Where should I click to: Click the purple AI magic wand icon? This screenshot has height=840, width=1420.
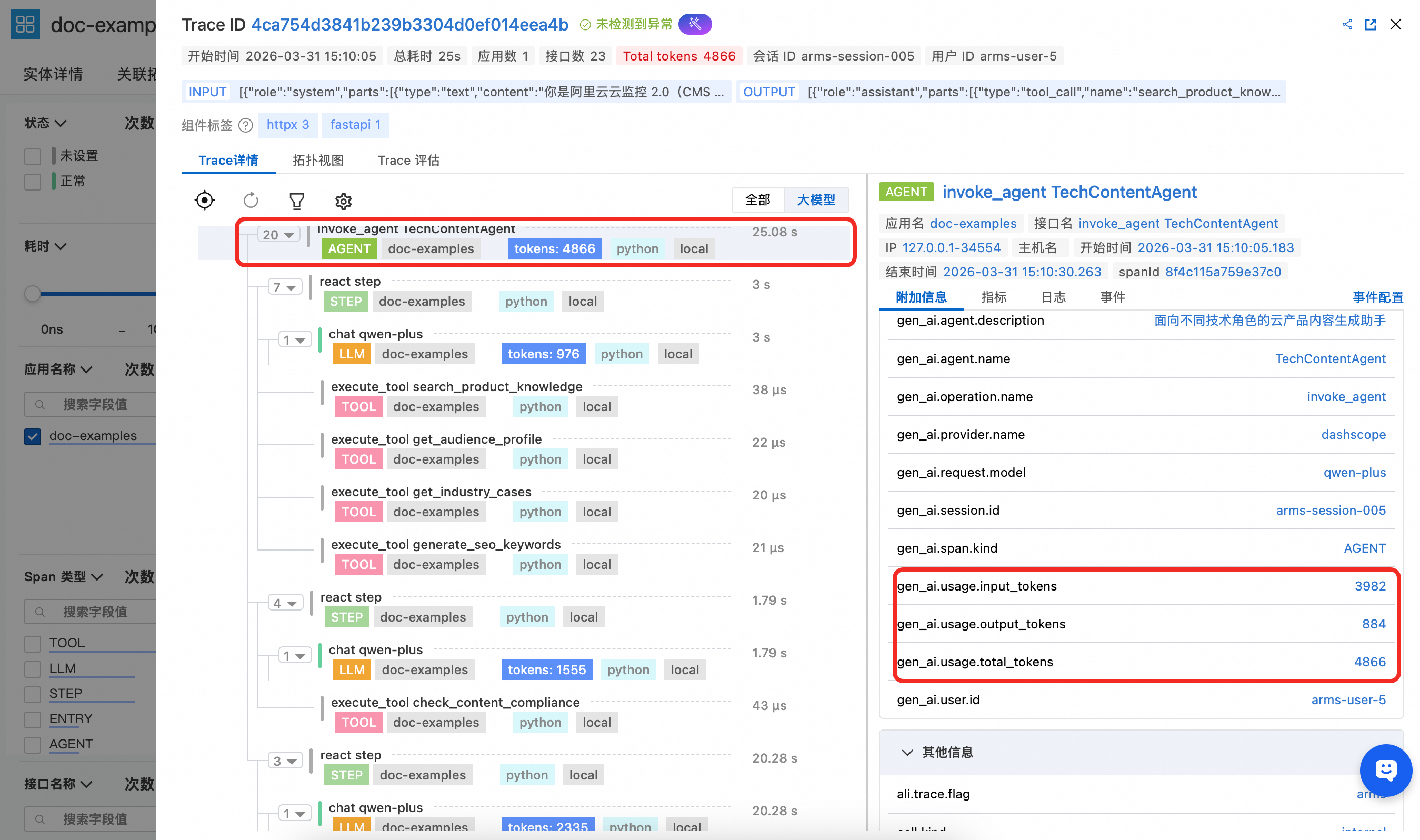click(694, 24)
